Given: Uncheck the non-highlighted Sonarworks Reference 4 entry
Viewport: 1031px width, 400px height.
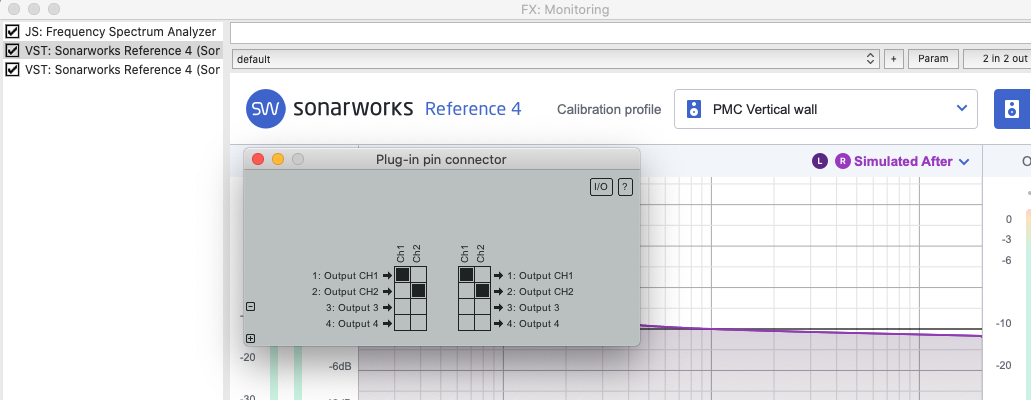Looking at the screenshot, I should 12,69.
